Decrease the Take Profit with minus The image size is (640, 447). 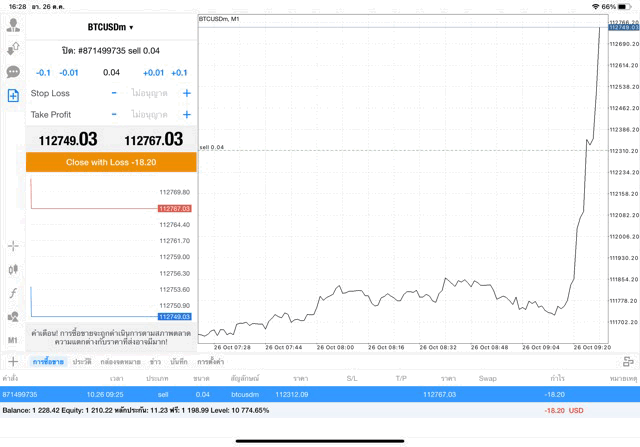point(114,115)
